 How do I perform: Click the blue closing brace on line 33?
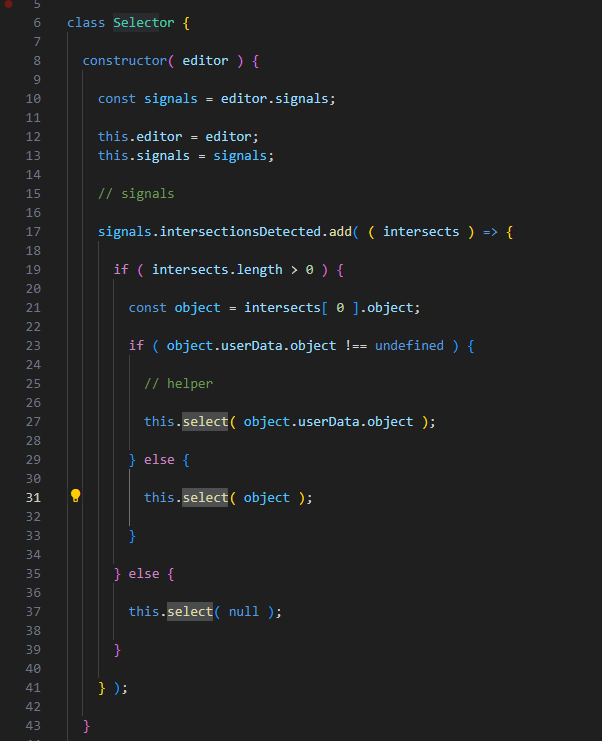(132, 536)
